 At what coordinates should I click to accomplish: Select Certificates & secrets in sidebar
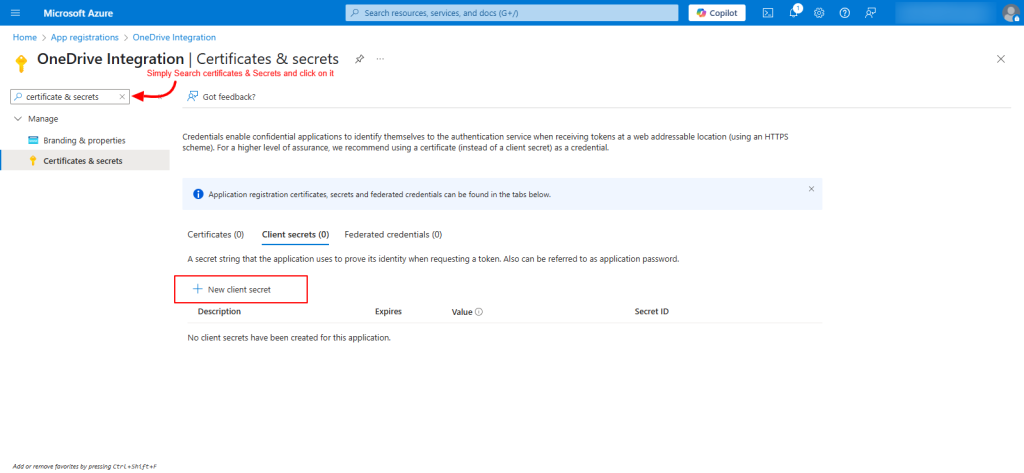[84, 161]
